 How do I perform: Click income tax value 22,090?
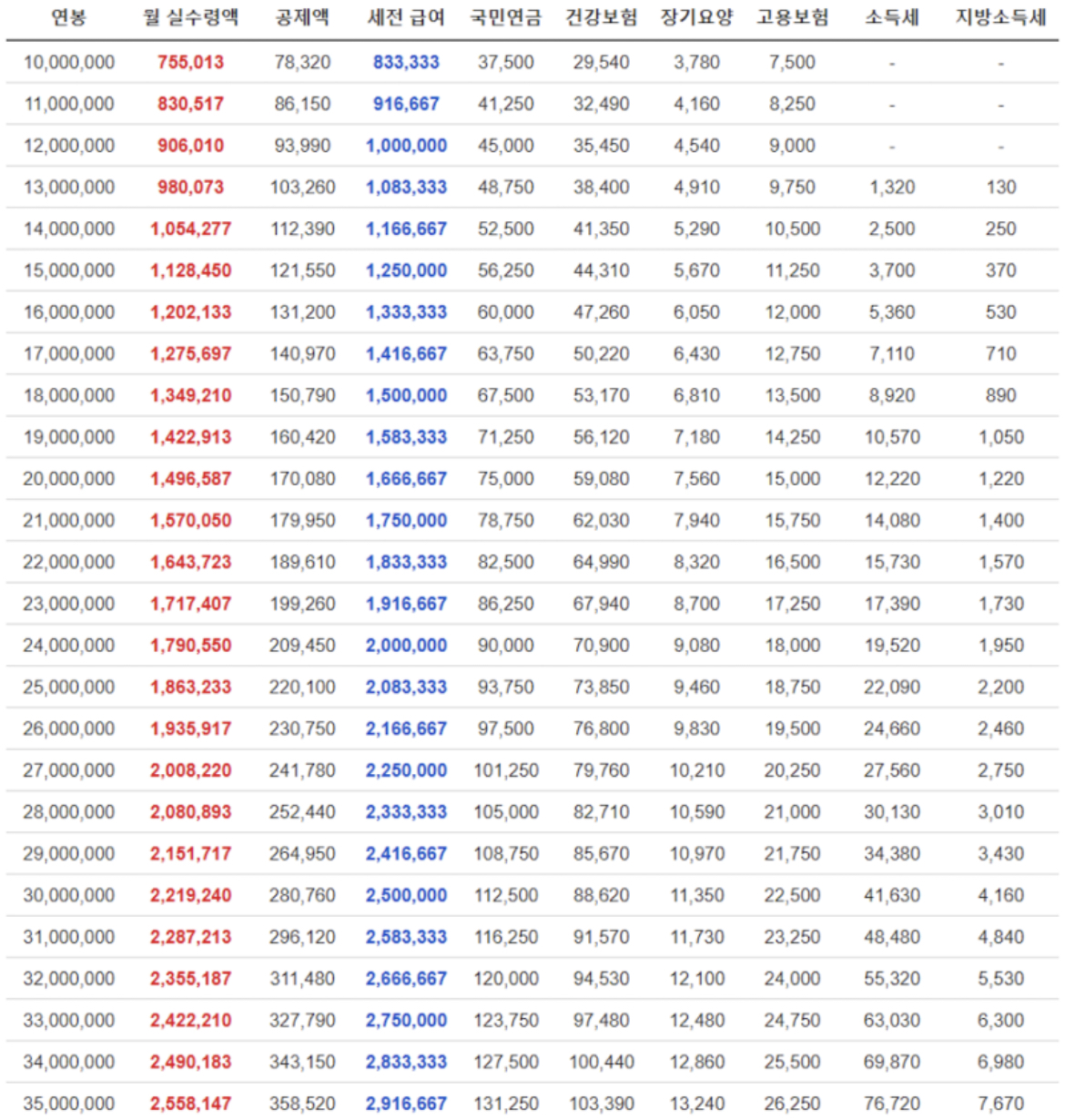892,687
